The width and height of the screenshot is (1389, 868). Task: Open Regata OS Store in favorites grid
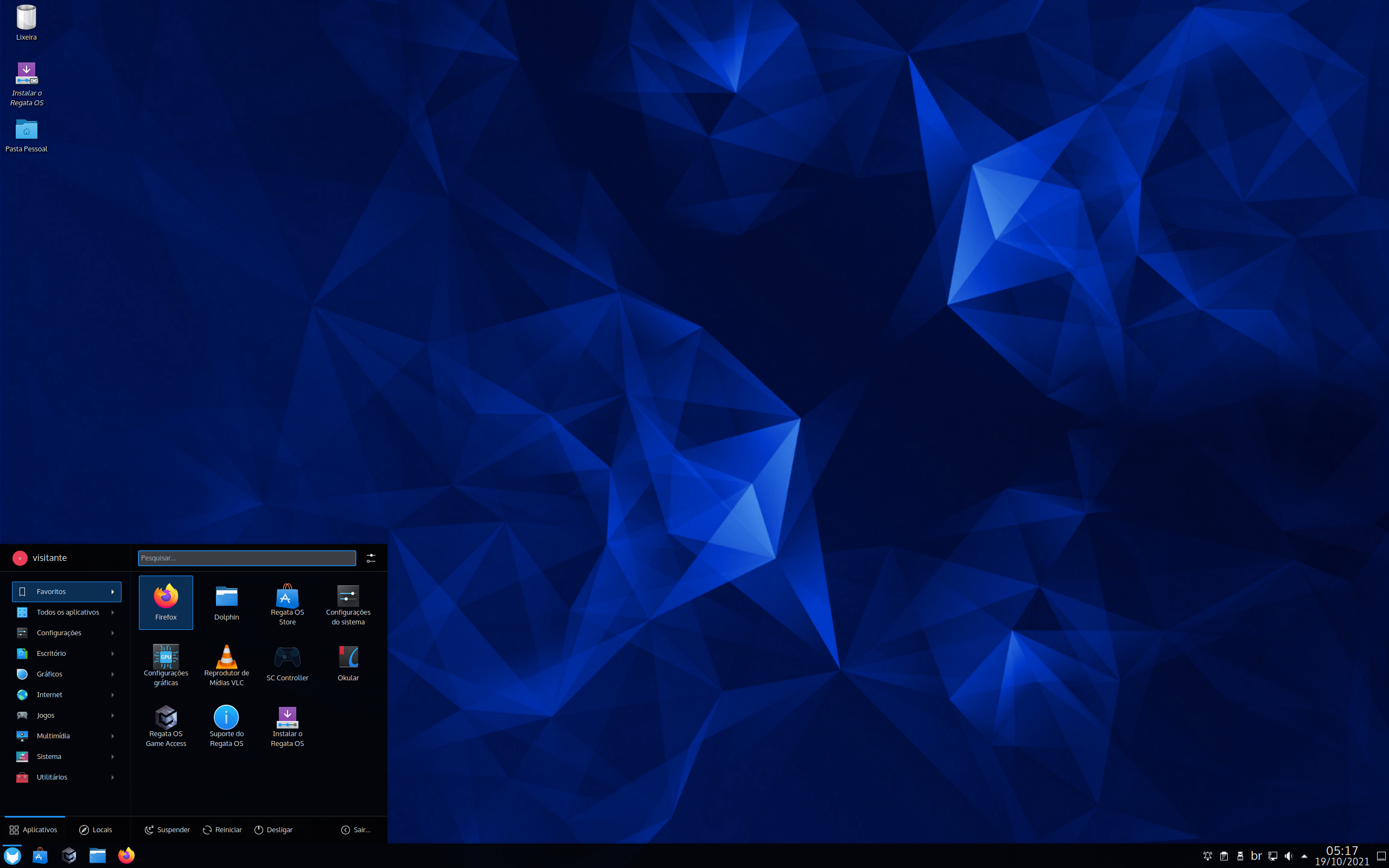[288, 602]
